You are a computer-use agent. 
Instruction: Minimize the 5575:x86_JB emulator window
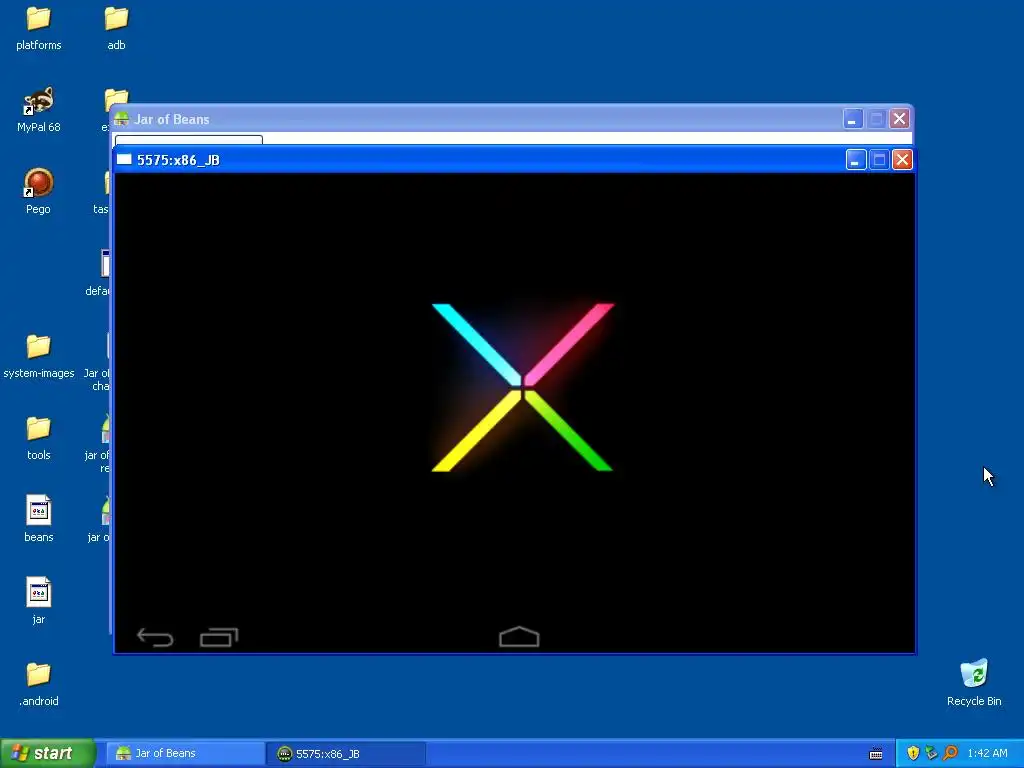[x=856, y=160]
